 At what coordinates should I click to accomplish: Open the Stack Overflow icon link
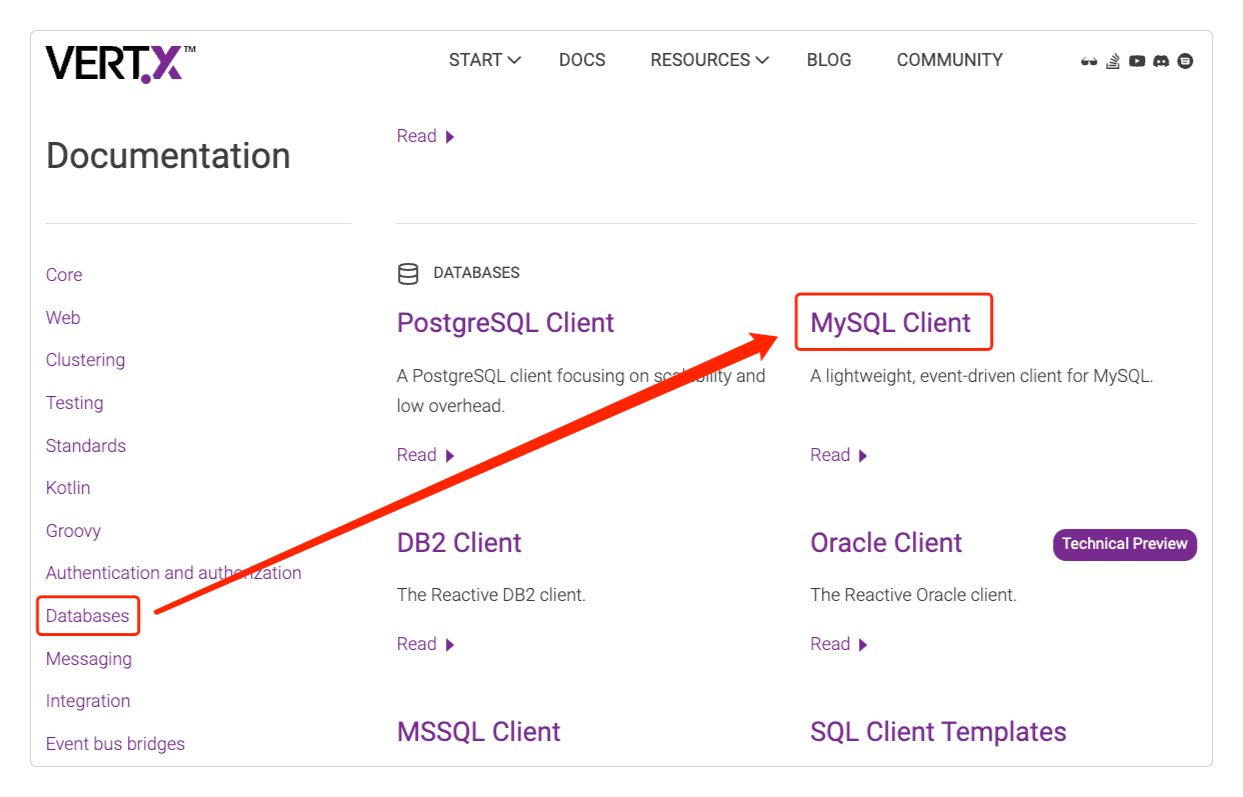point(1113,61)
